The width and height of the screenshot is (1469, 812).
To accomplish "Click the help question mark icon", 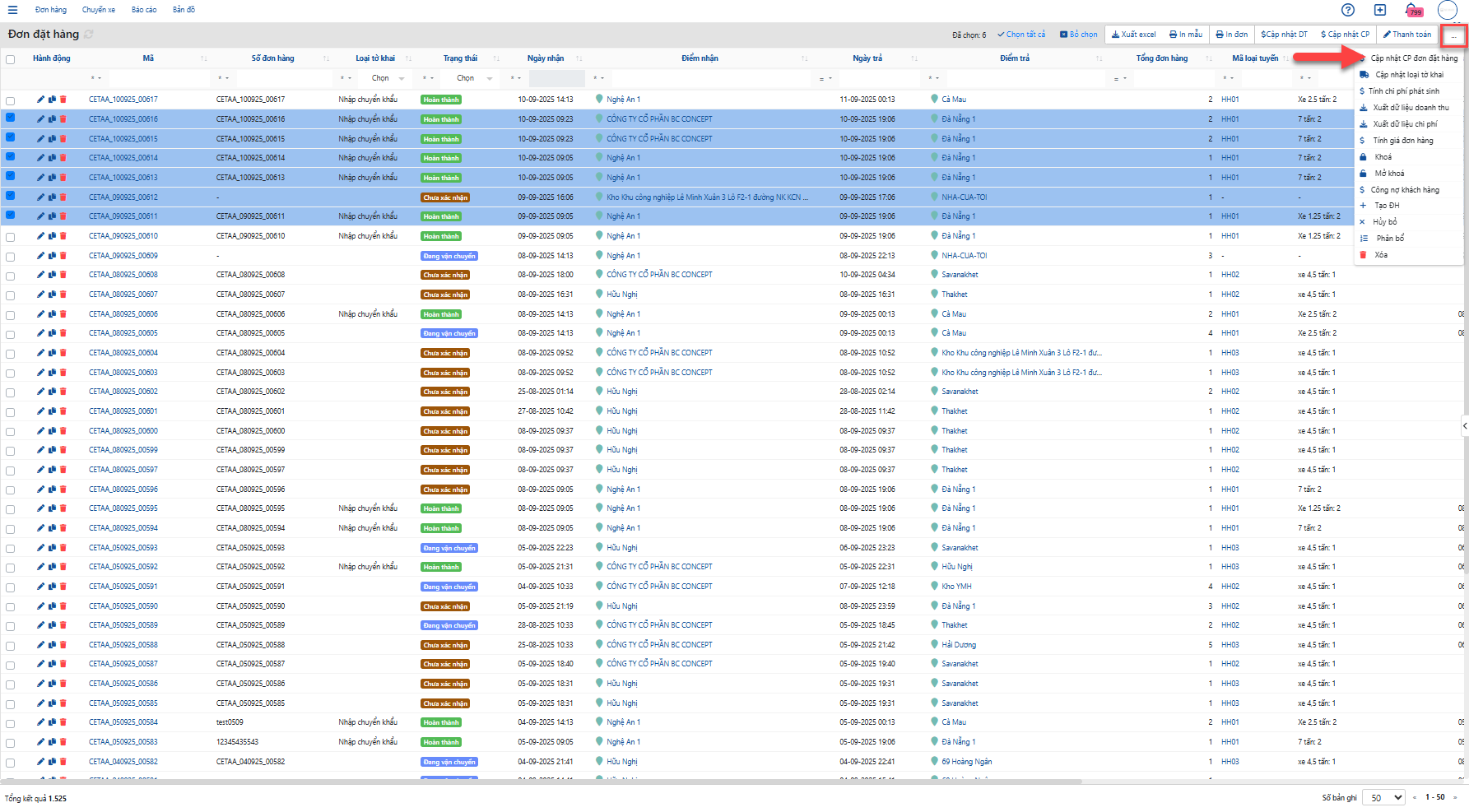I will click(1347, 10).
